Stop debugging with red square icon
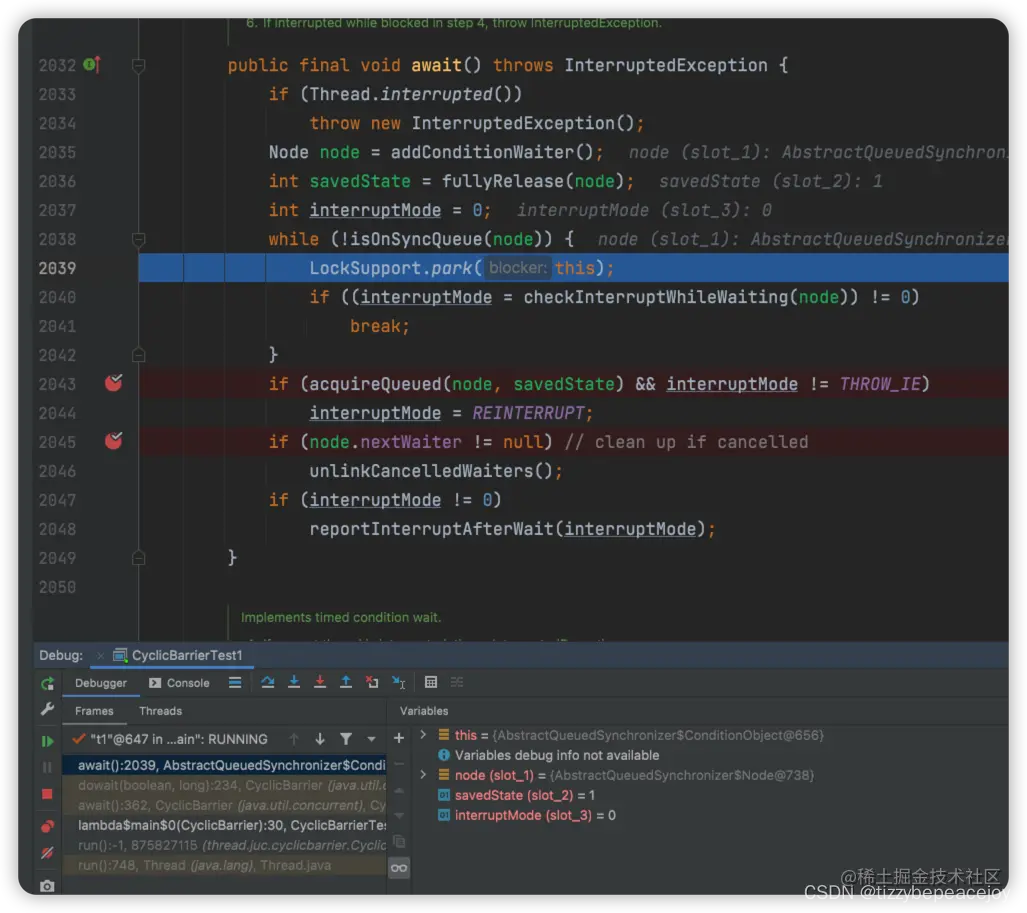This screenshot has height=913, width=1027. point(47,794)
